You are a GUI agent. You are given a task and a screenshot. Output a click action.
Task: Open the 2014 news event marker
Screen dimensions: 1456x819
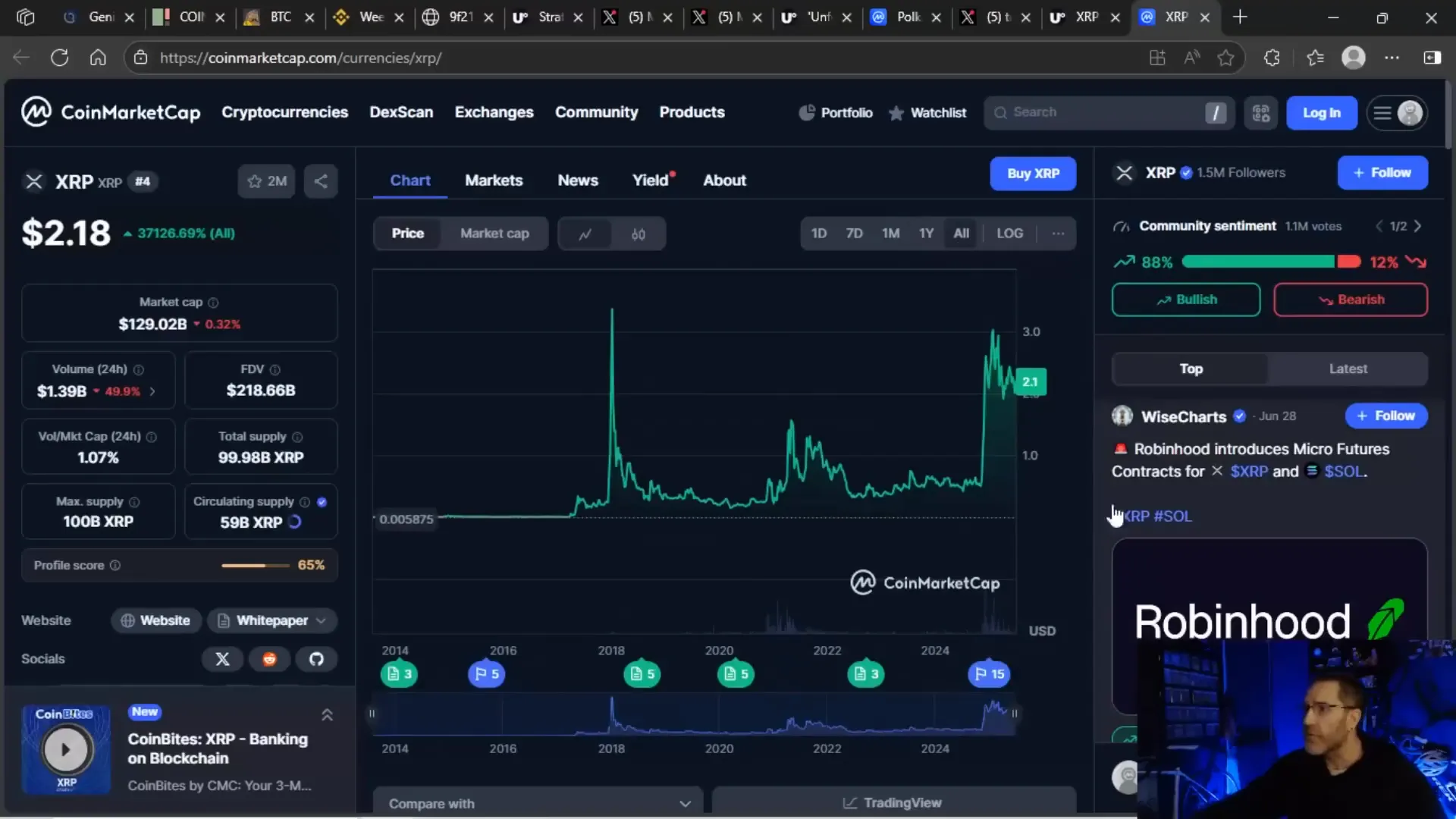click(399, 673)
